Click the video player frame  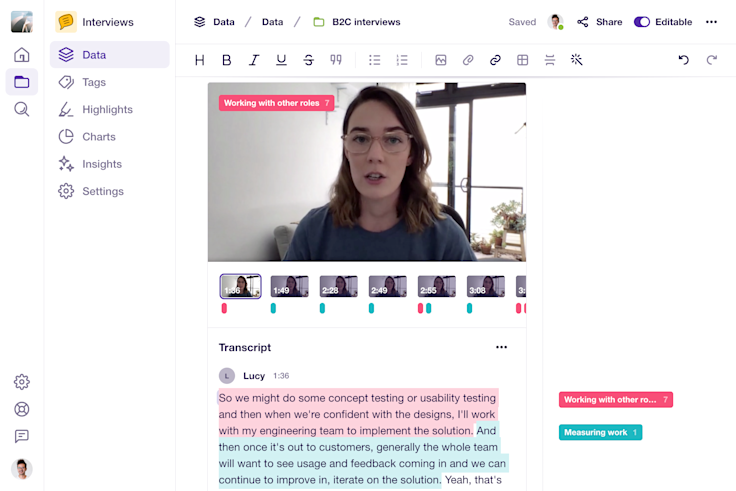click(367, 172)
